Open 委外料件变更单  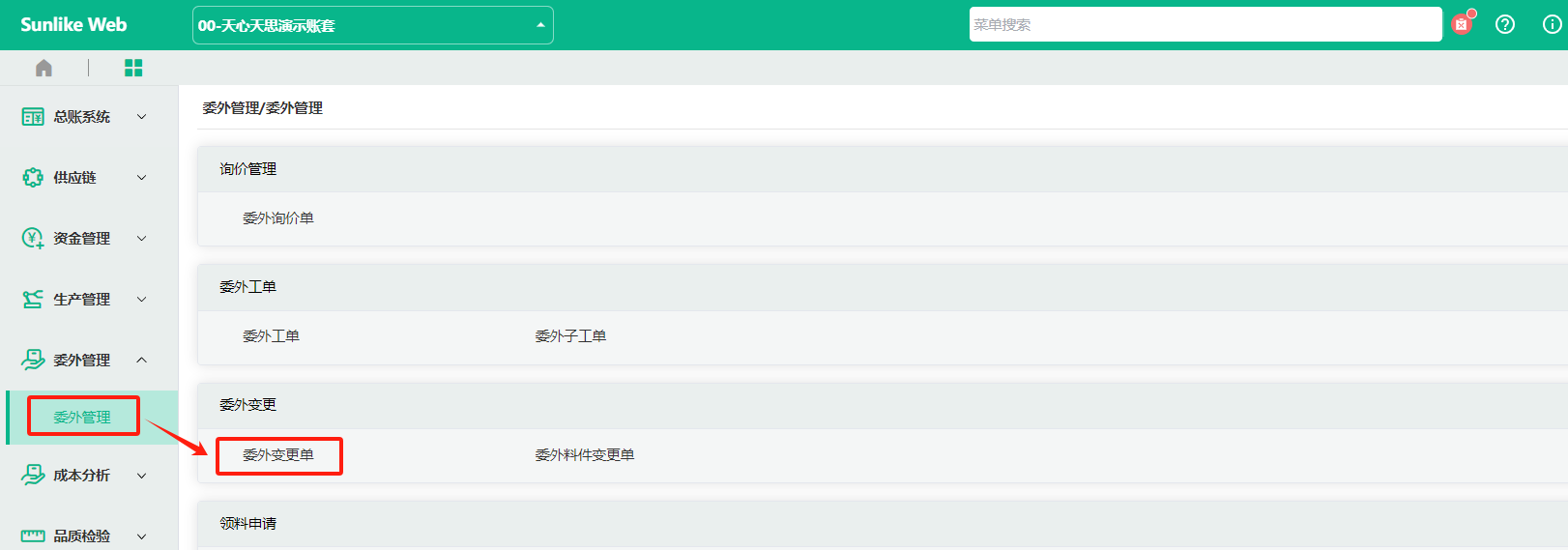point(585,455)
